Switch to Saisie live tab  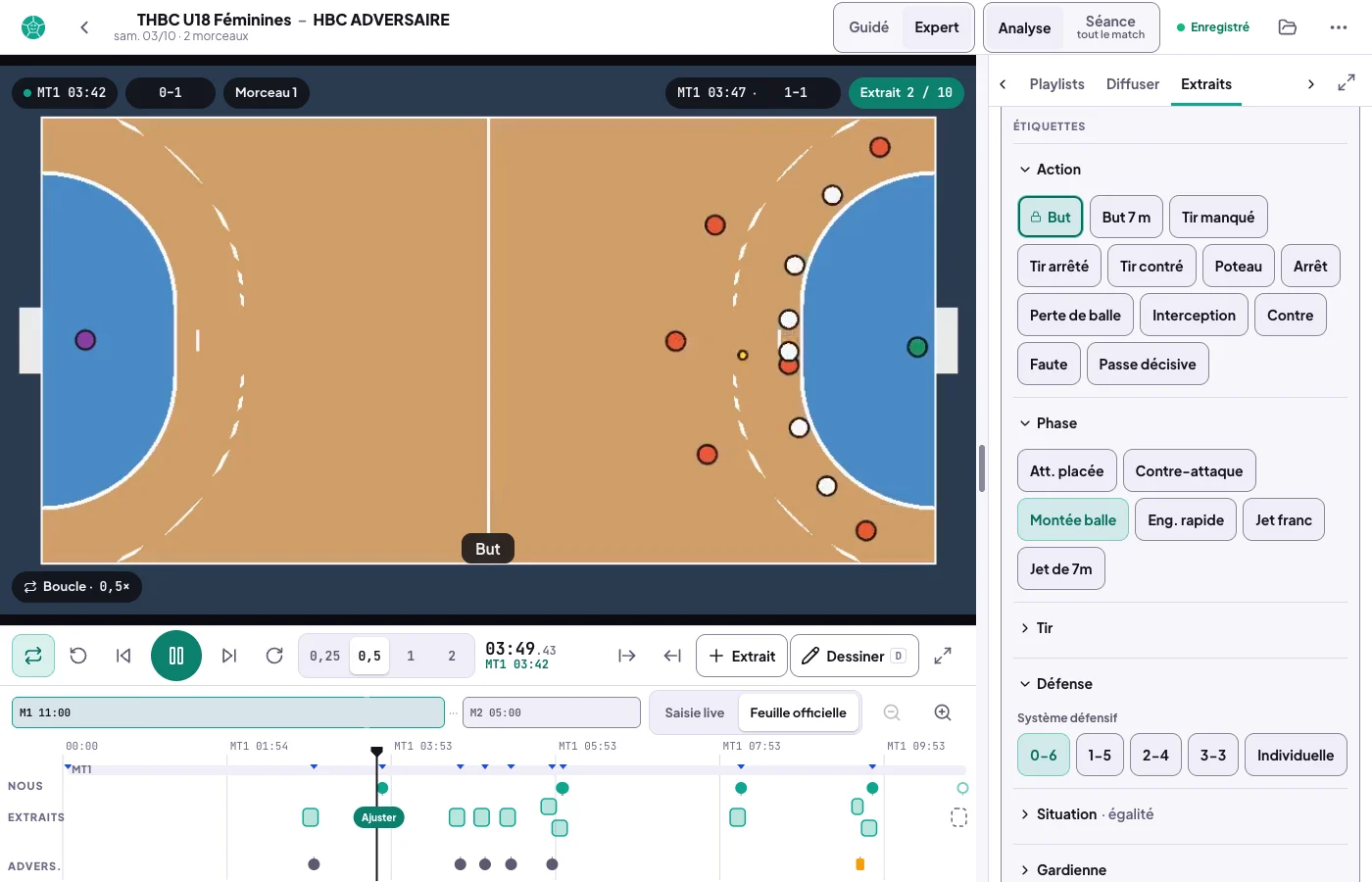tap(695, 712)
